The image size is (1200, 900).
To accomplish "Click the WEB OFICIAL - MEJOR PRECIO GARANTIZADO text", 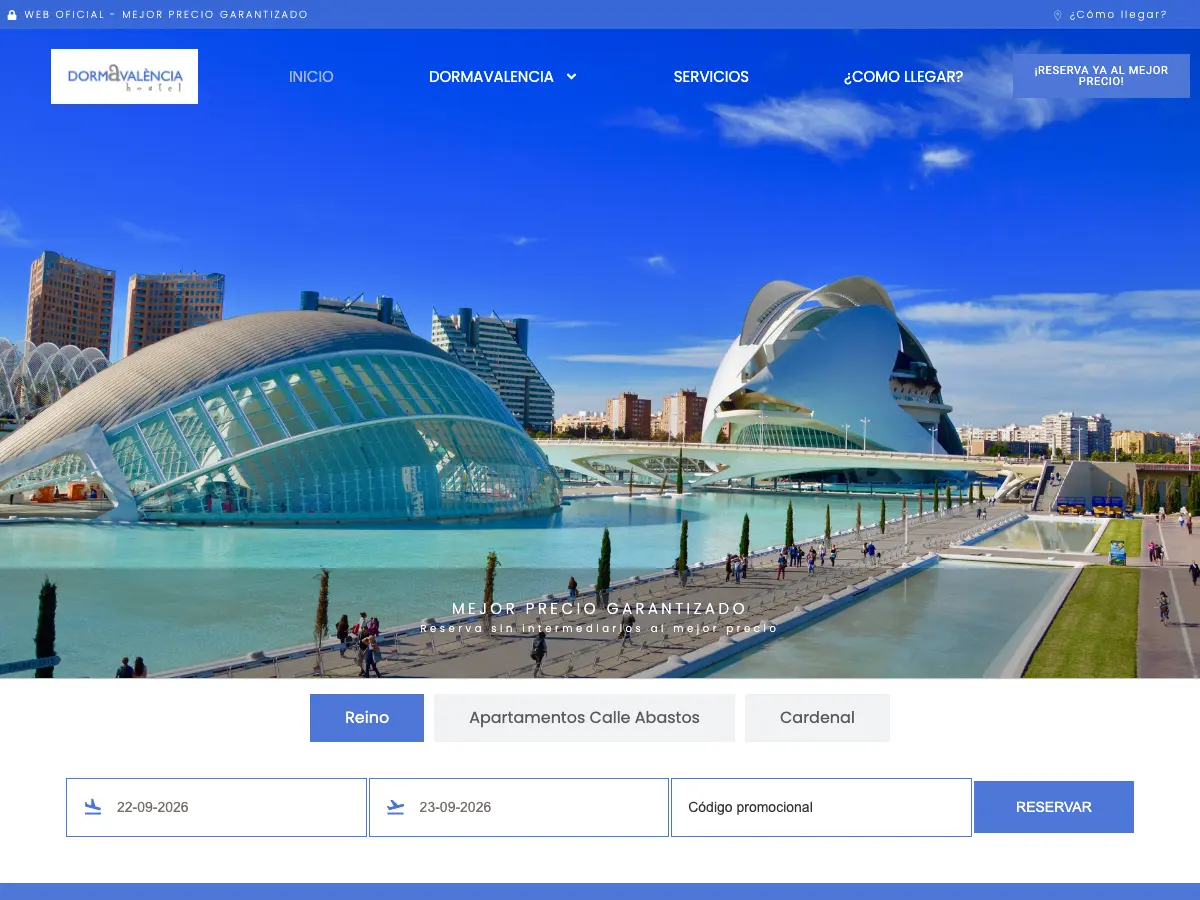I will [x=166, y=15].
